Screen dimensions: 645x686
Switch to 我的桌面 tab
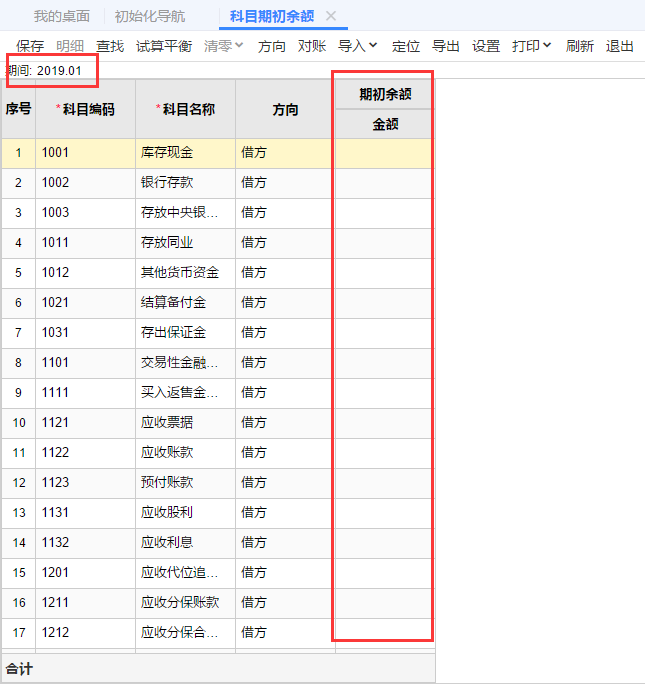(x=61, y=16)
